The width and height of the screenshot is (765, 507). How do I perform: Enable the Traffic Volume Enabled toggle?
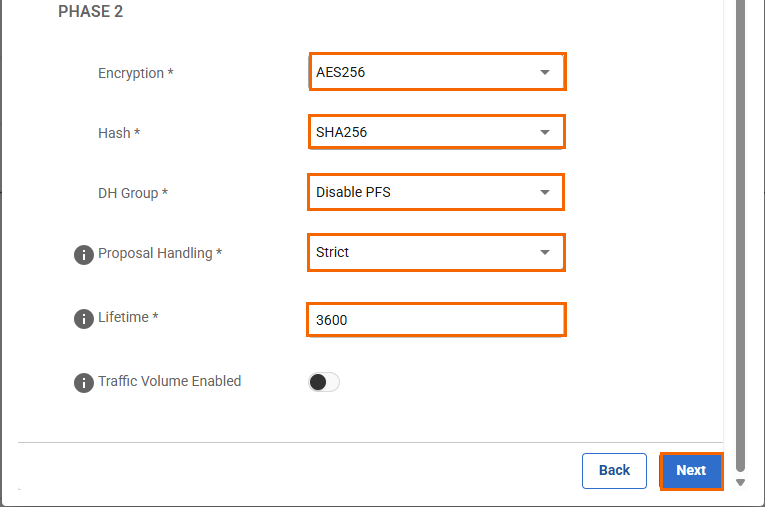point(324,382)
